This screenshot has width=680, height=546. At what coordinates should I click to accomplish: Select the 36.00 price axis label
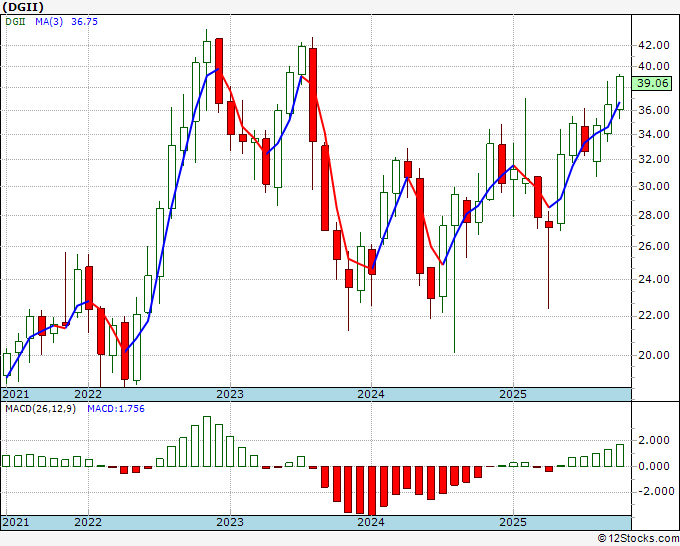click(653, 110)
